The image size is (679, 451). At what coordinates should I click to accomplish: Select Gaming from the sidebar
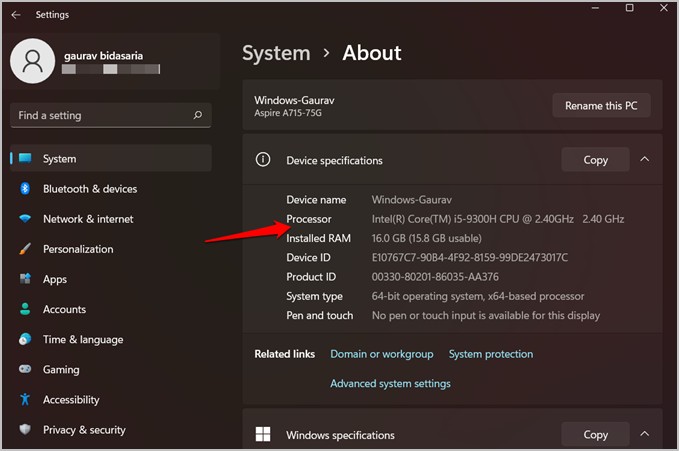point(111,370)
